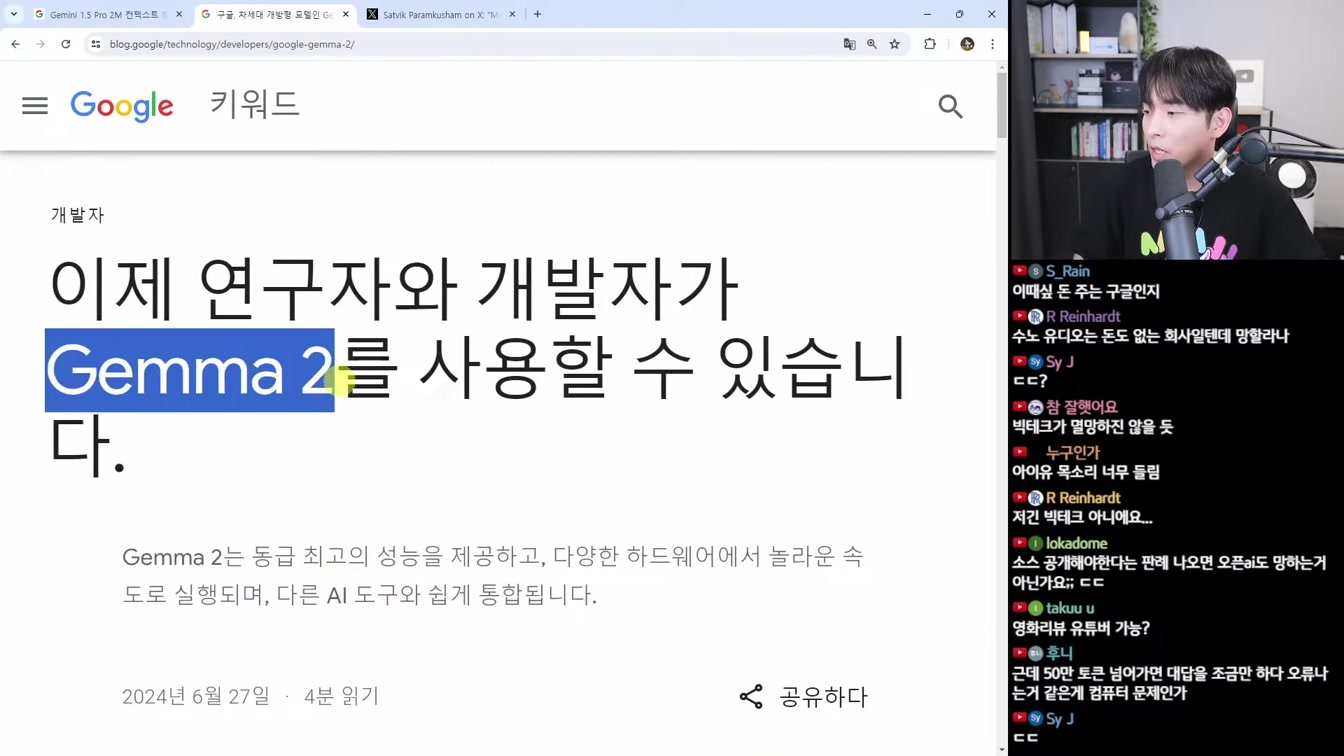
Task: Click the browser forward arrow
Action: pos(40,44)
